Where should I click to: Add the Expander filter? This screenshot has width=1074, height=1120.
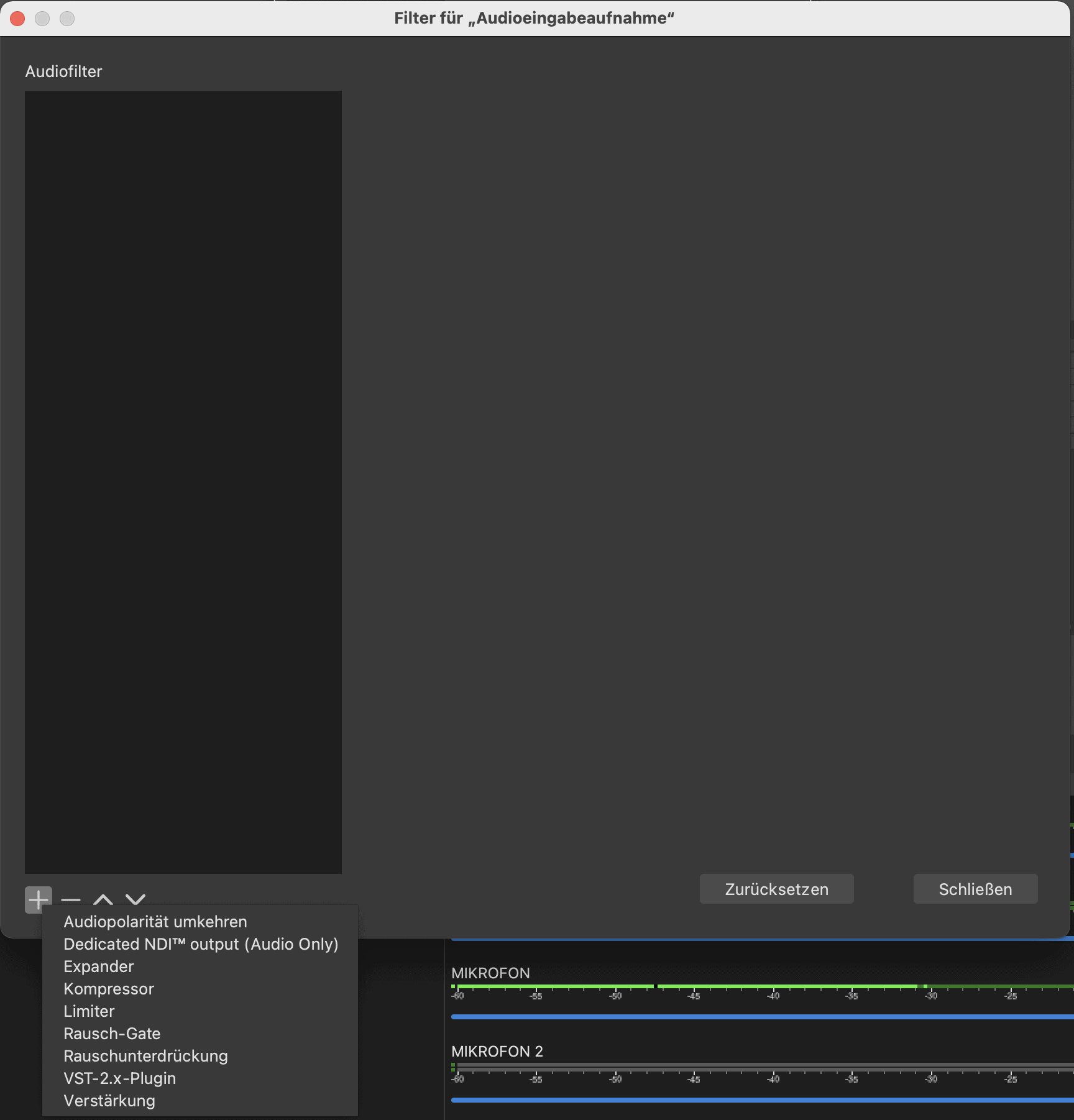tap(200, 966)
